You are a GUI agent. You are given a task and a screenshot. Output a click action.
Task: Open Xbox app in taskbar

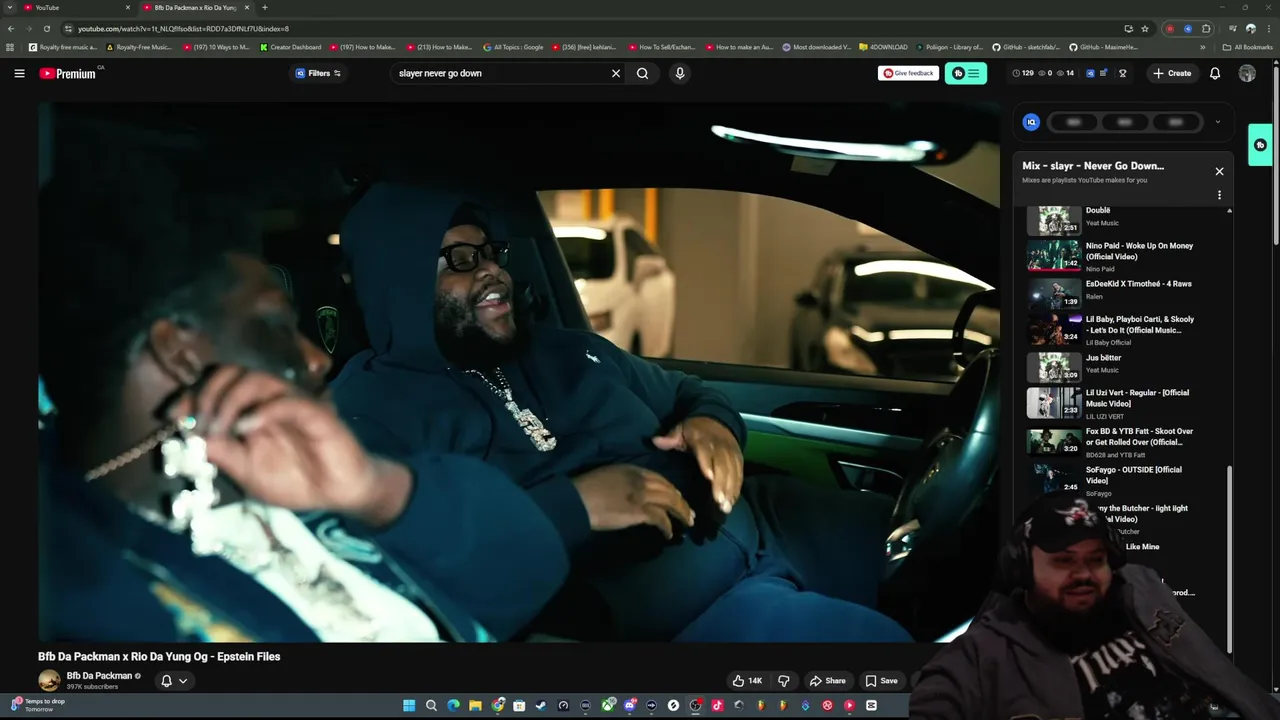point(607,705)
